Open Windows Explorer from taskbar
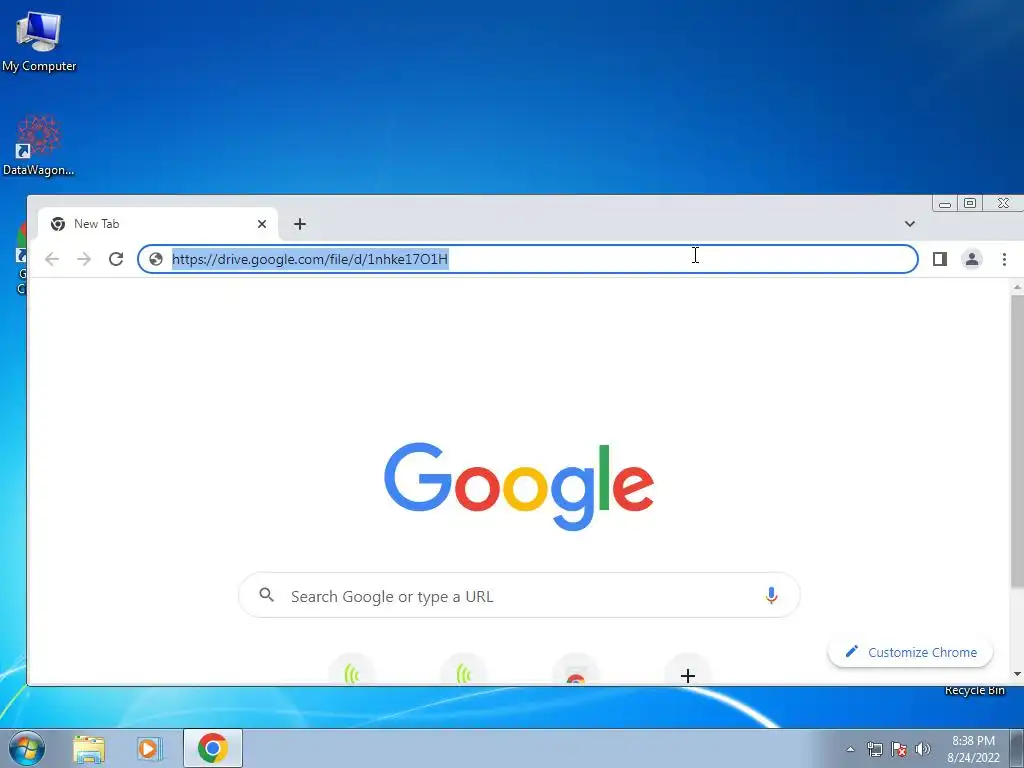This screenshot has width=1024, height=768. point(89,749)
